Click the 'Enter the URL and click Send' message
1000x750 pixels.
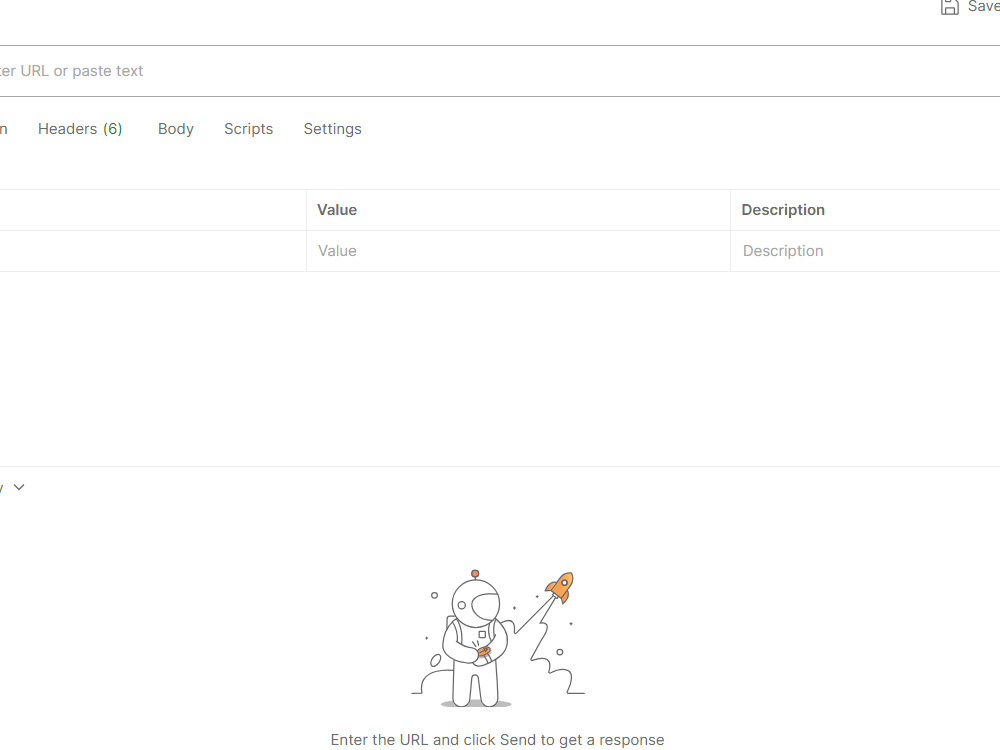click(x=497, y=740)
